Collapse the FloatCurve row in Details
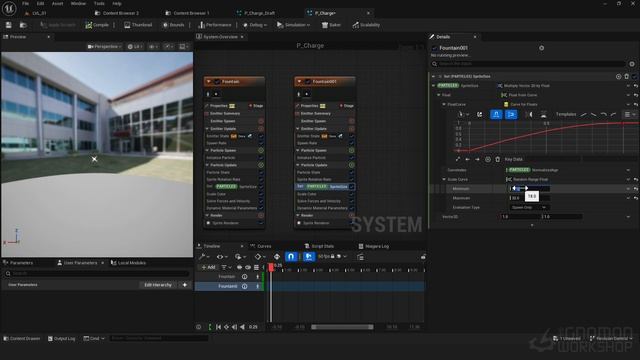The height and width of the screenshot is (360, 640). pyautogui.click(x=444, y=104)
